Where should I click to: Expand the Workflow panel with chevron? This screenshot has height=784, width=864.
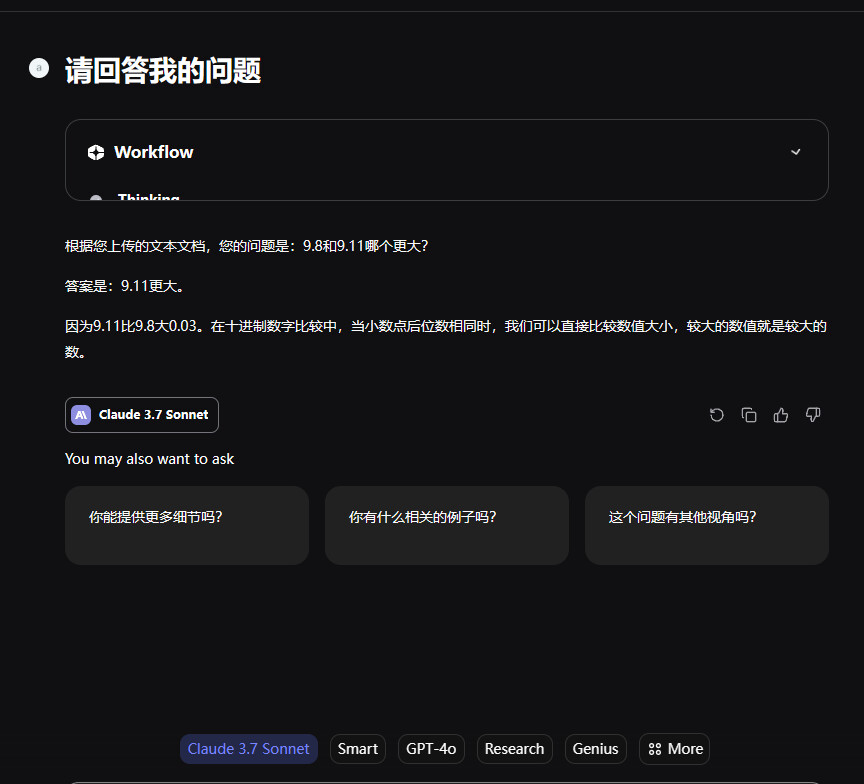796,152
